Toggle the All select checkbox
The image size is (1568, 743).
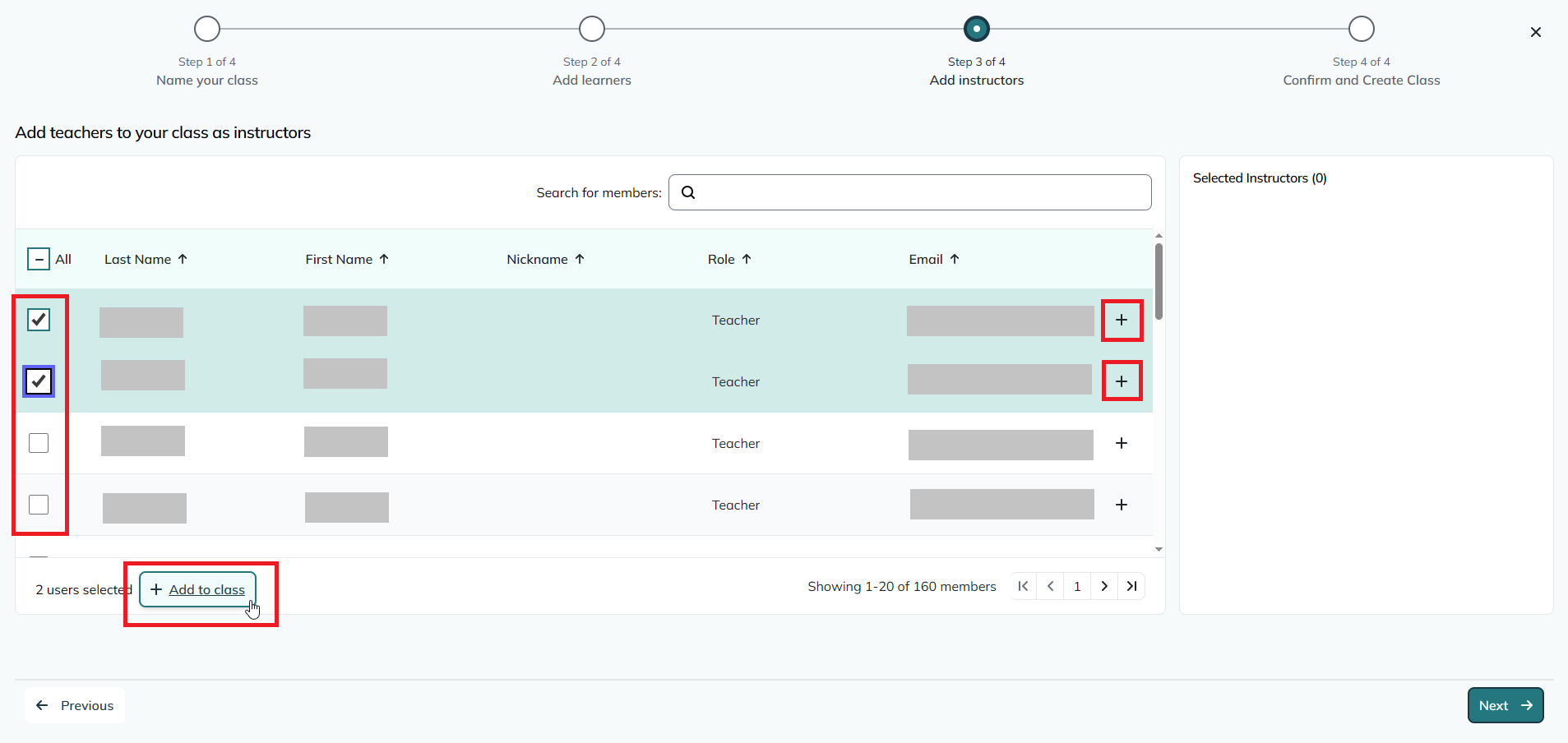[x=39, y=259]
